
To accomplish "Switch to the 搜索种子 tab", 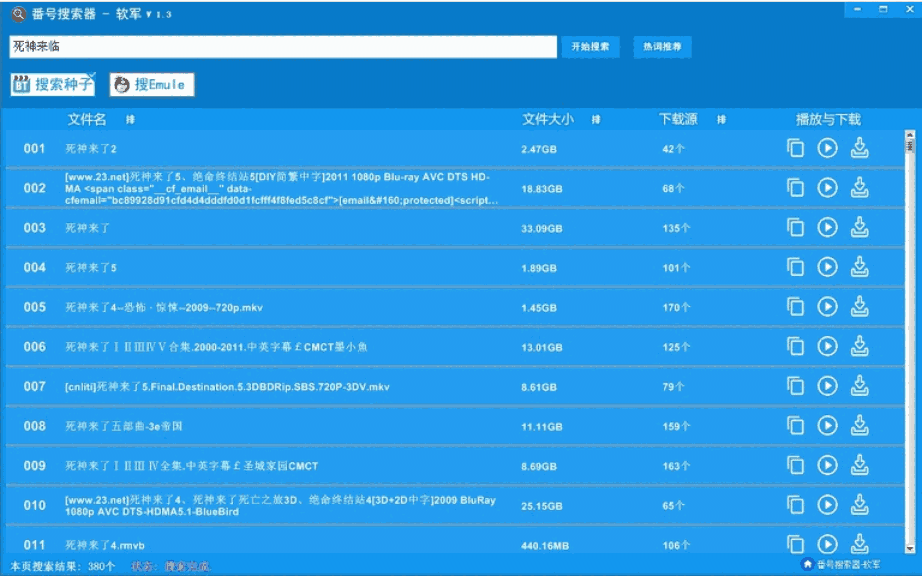I will pyautogui.click(x=53, y=84).
